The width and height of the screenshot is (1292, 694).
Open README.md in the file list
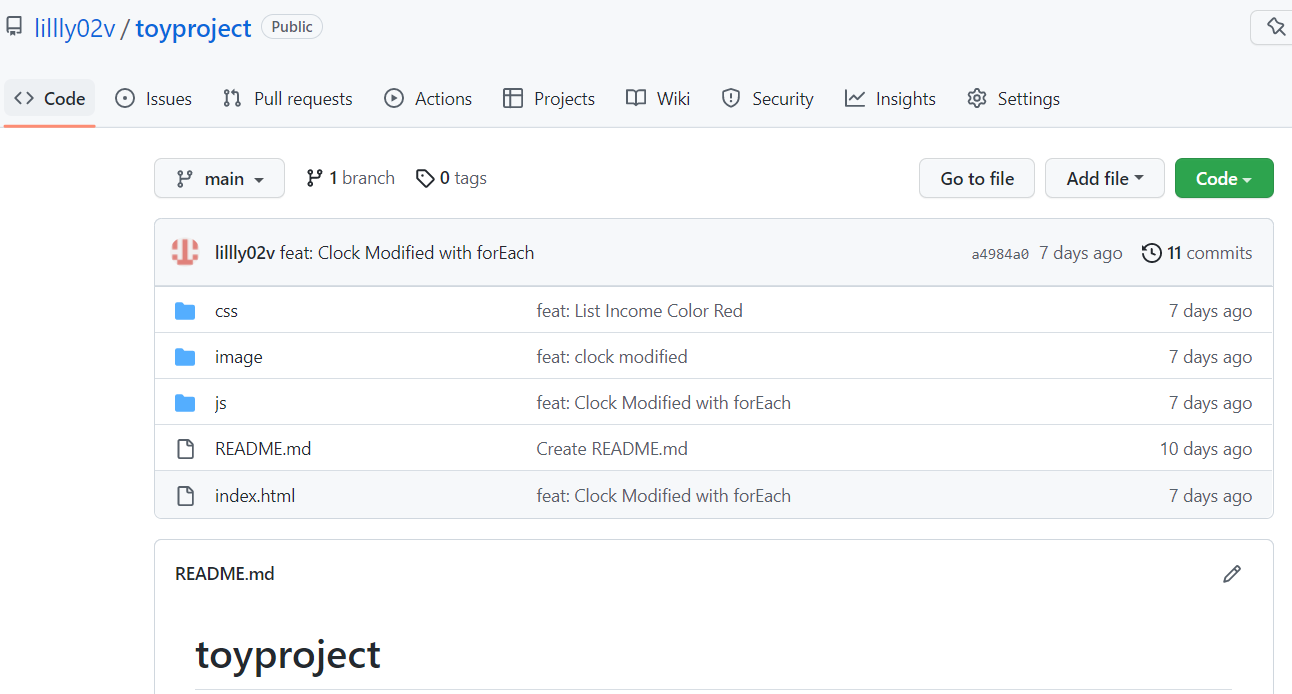point(263,449)
